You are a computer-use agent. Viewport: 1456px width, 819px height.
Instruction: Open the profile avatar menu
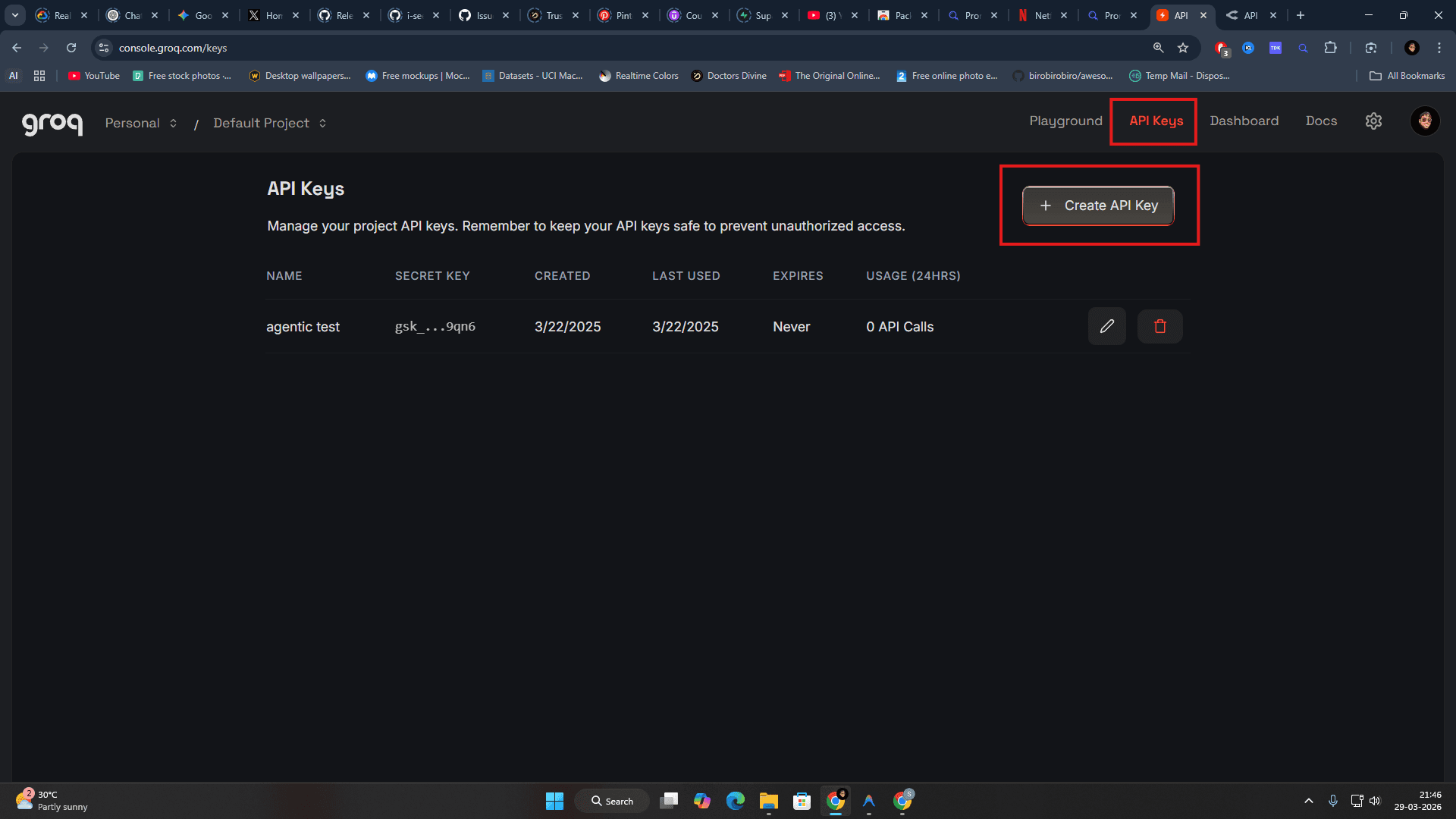(x=1425, y=121)
